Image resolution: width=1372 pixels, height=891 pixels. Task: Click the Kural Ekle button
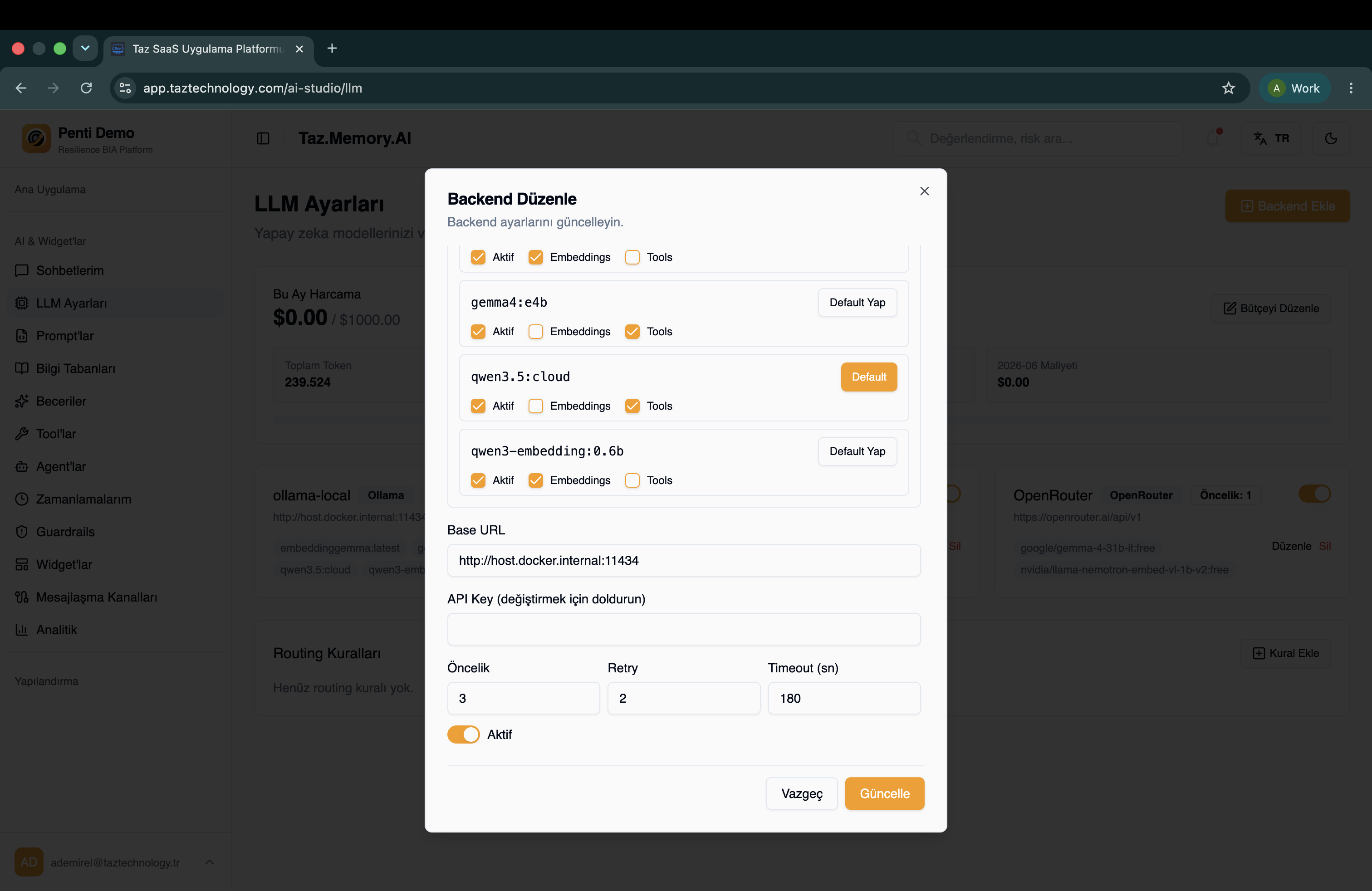tap(1285, 653)
